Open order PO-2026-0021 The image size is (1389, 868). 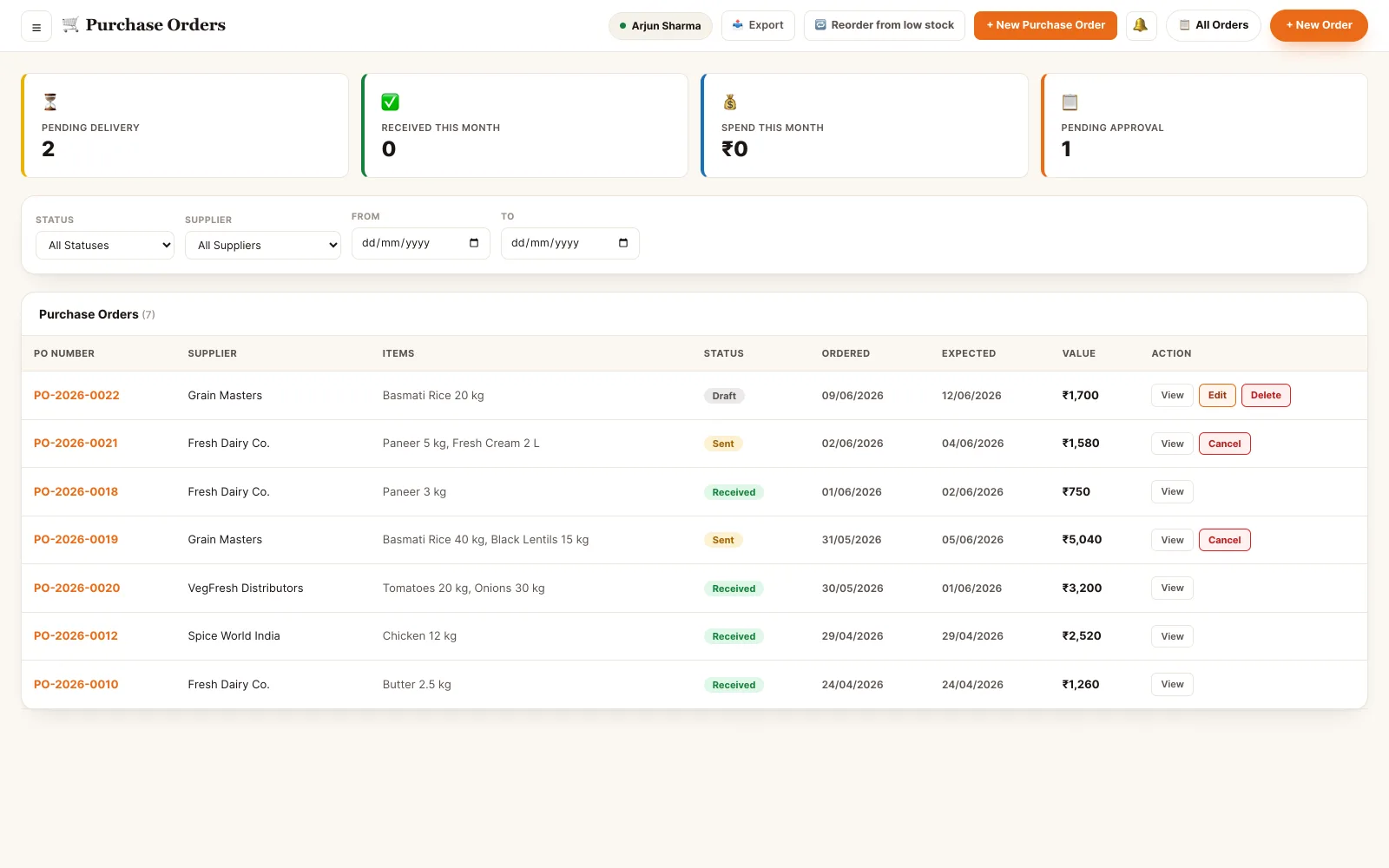[x=76, y=444]
